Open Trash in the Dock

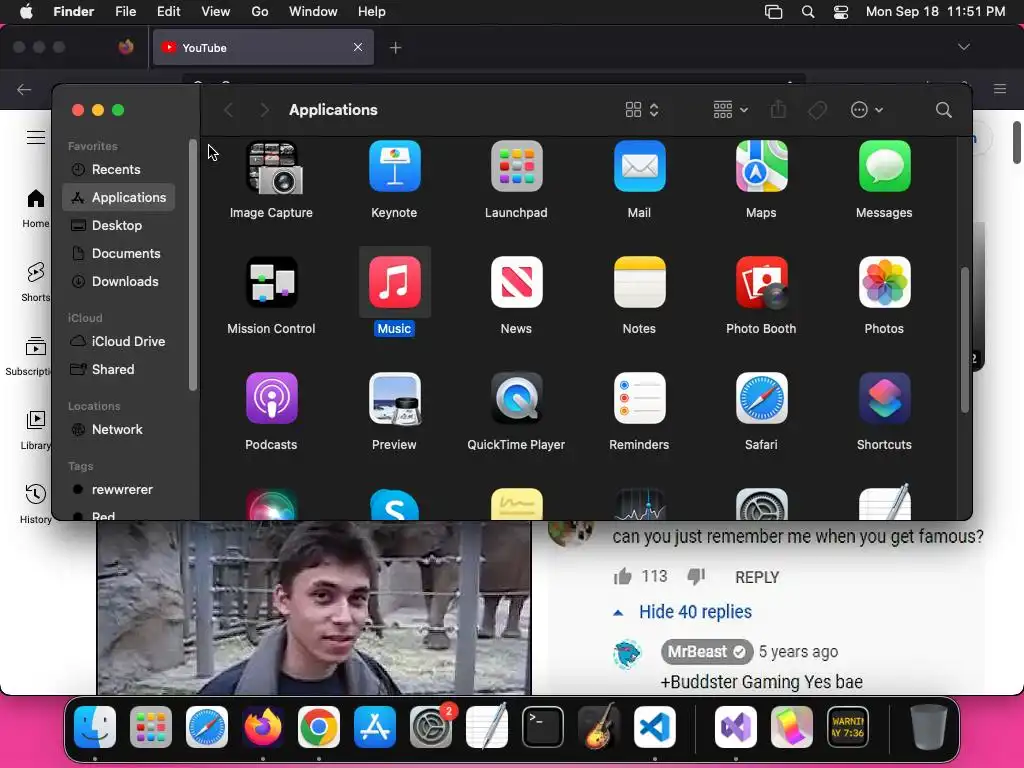pos(929,727)
